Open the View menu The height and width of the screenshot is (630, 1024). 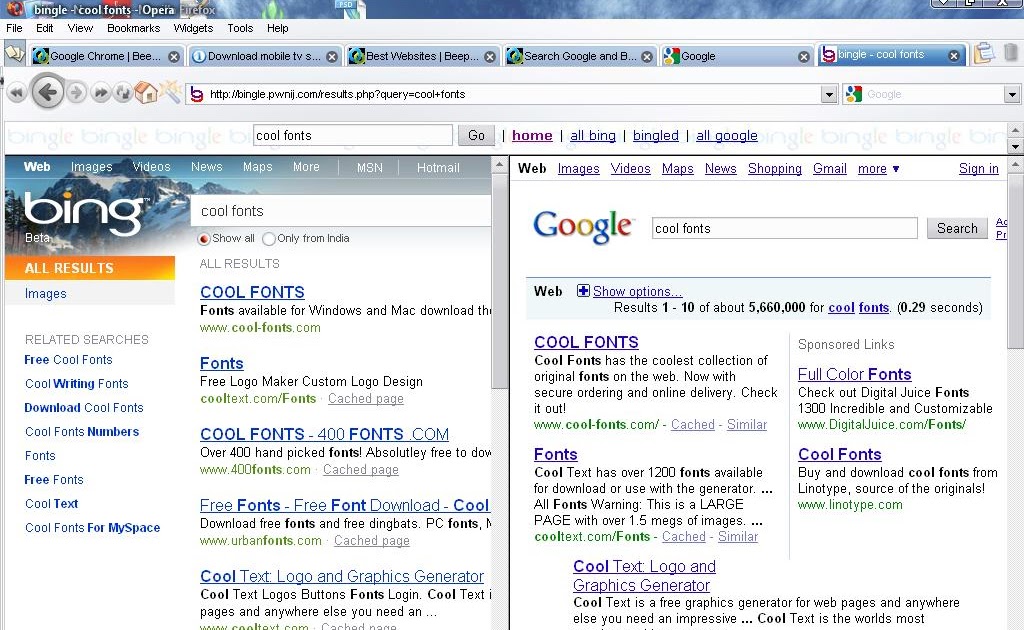pos(80,28)
